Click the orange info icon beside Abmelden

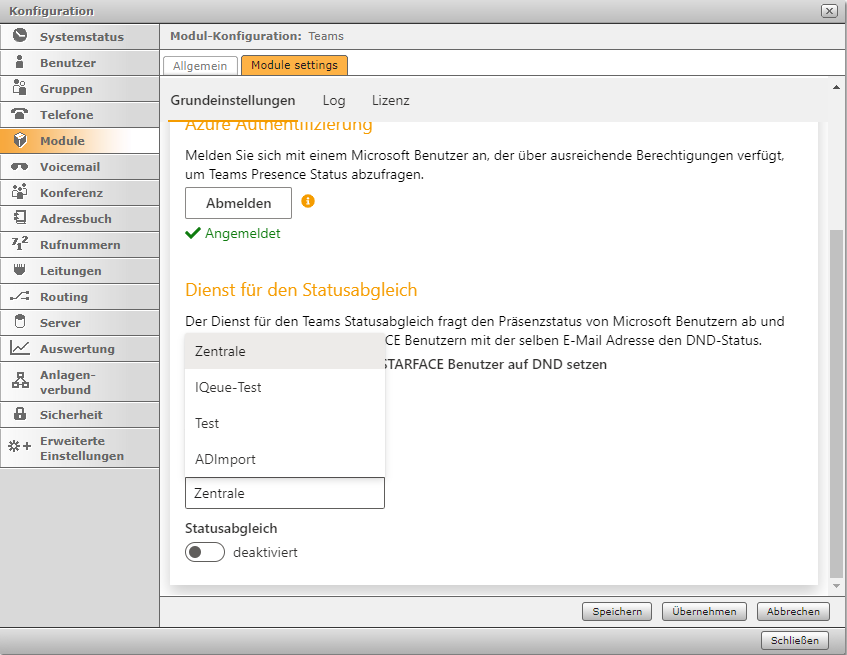[x=308, y=201]
